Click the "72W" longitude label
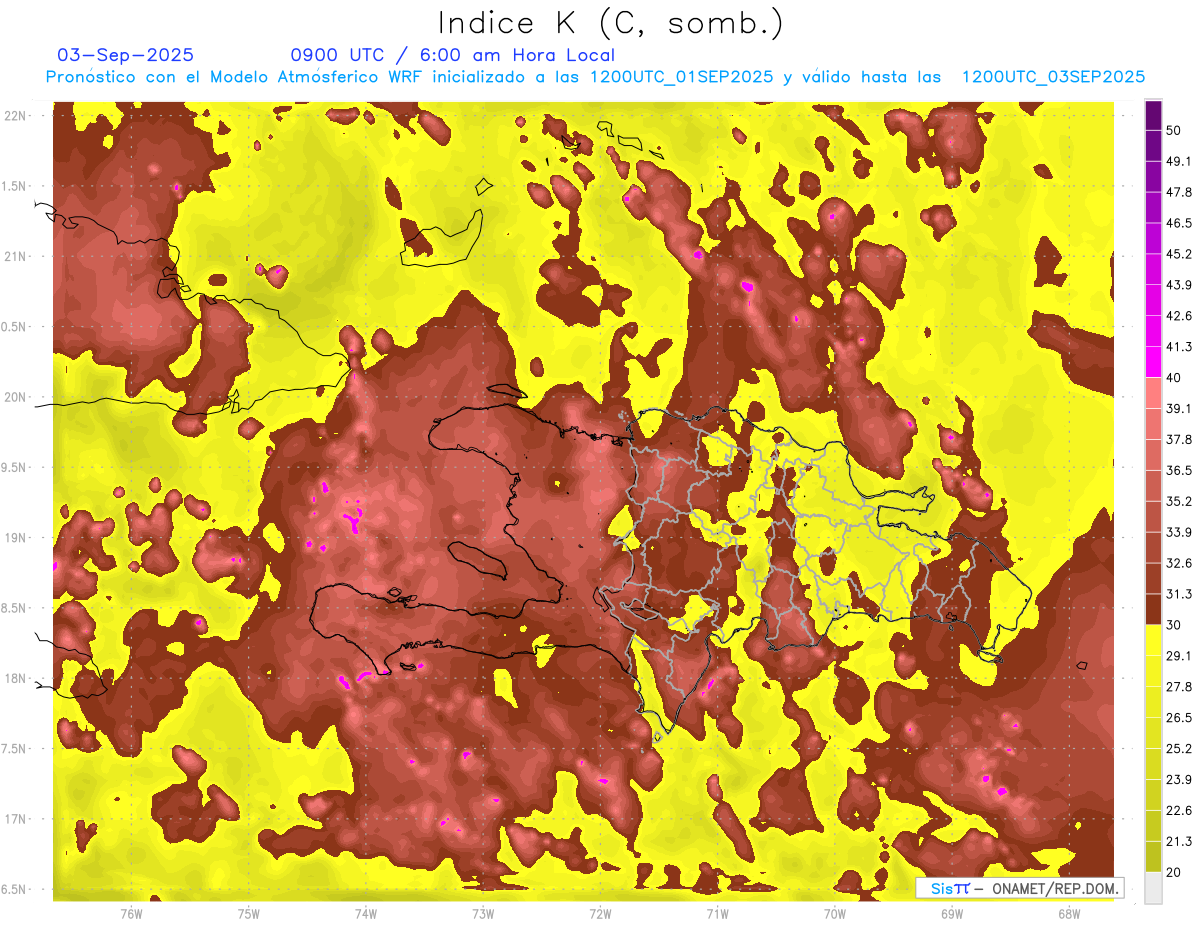1200x927 pixels. tap(600, 913)
